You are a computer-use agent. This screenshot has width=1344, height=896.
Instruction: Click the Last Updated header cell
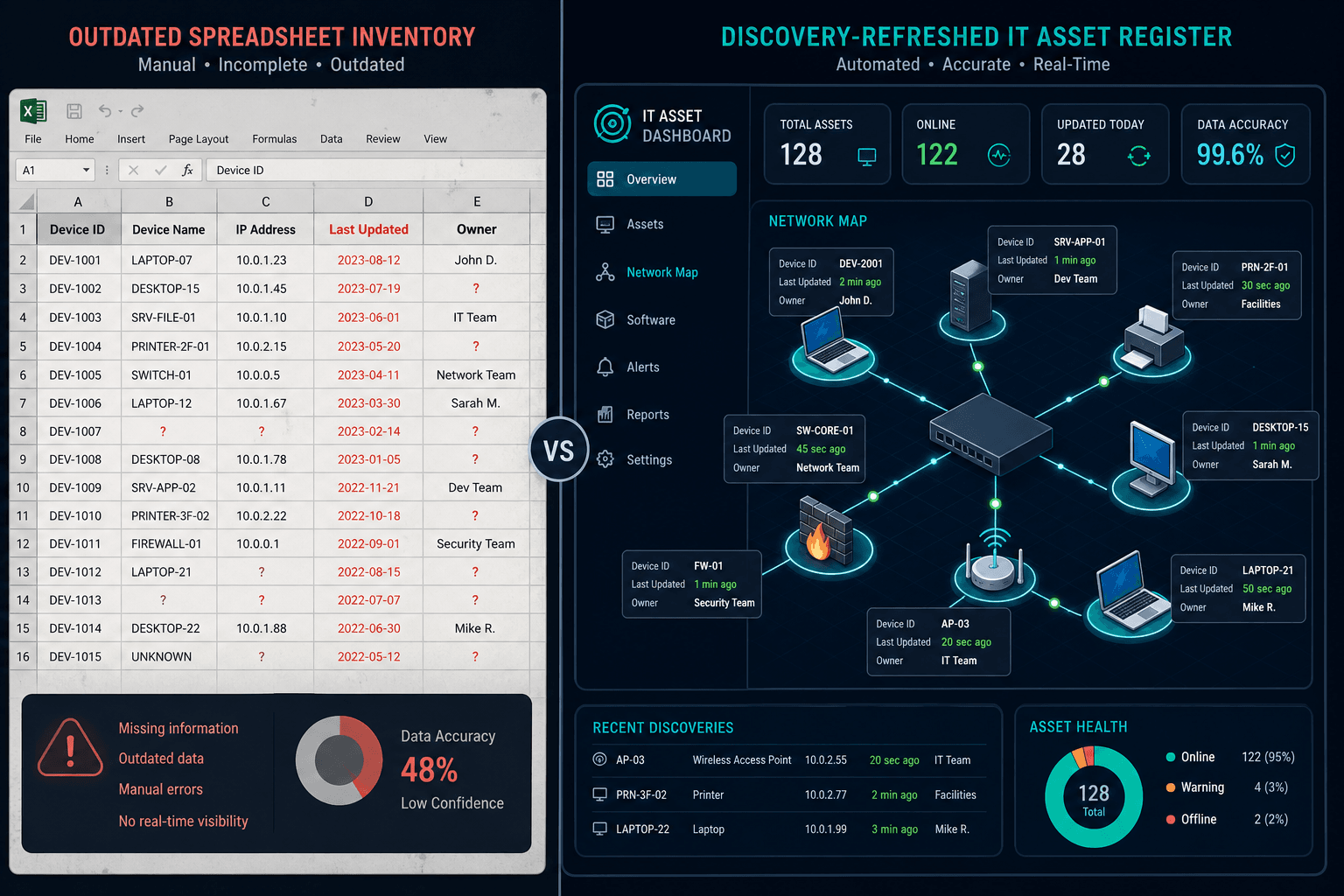368,229
